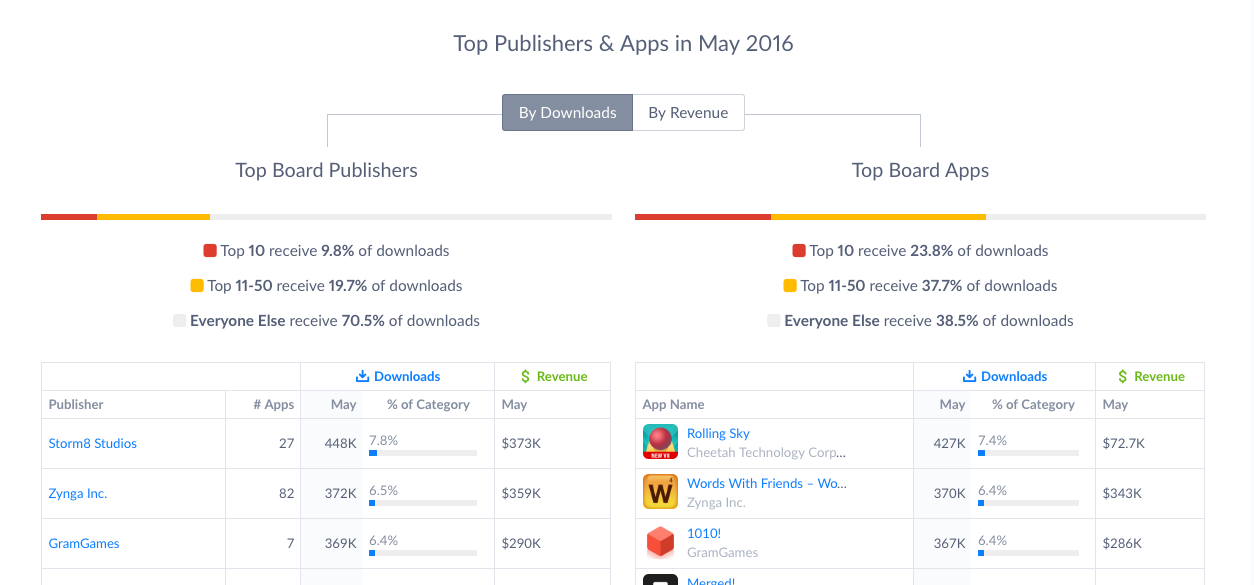Click the $290K revenue cell for GramGames

pyautogui.click(x=552, y=543)
